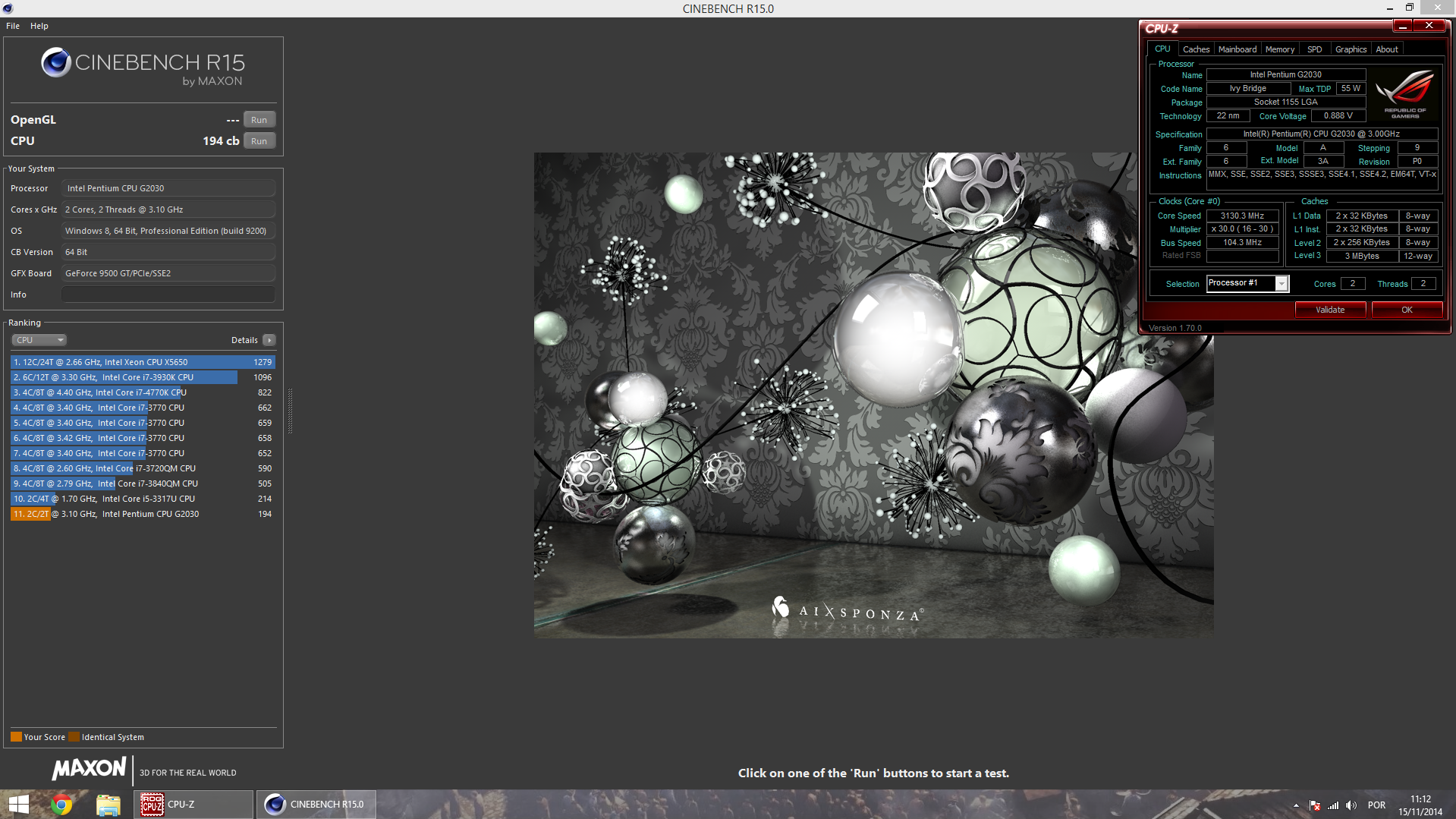Click the MAXON logo at the bottom left
The width and height of the screenshot is (1456, 819).
[89, 768]
